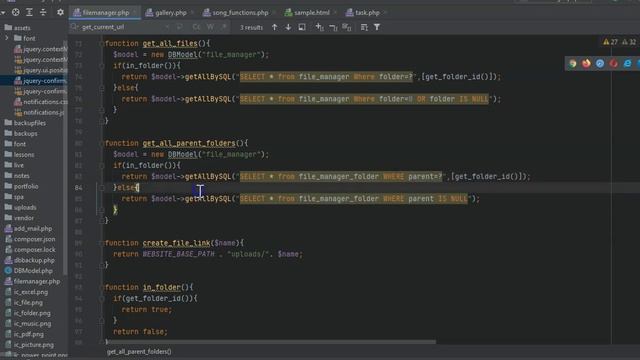Click the locate opened file target icon
The image size is (640, 360).
(16, 12)
